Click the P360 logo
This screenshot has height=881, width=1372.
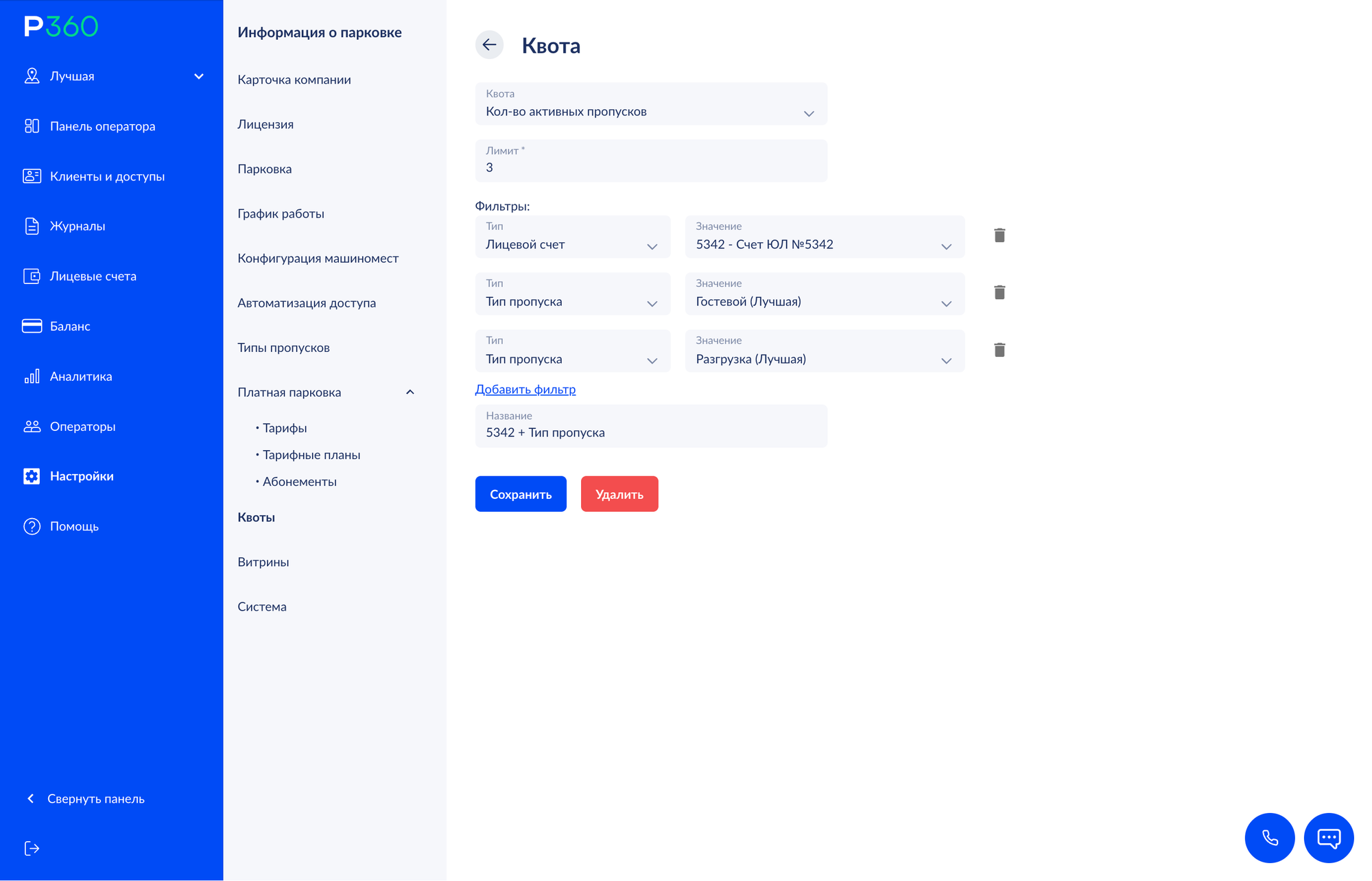(x=61, y=27)
